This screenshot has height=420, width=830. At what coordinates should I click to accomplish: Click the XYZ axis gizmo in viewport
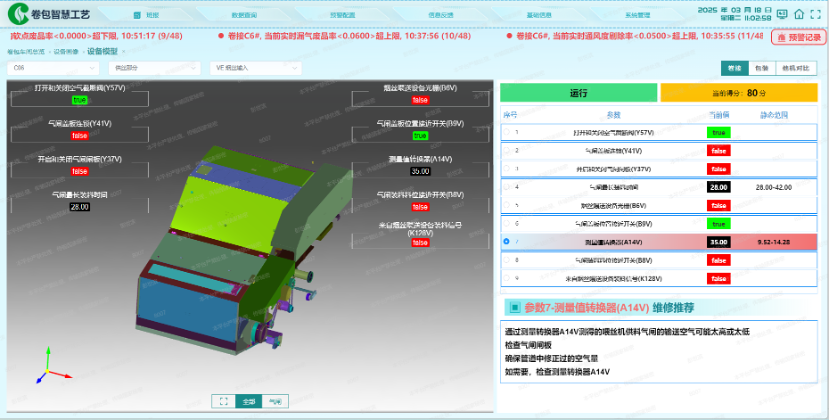tap(50, 367)
